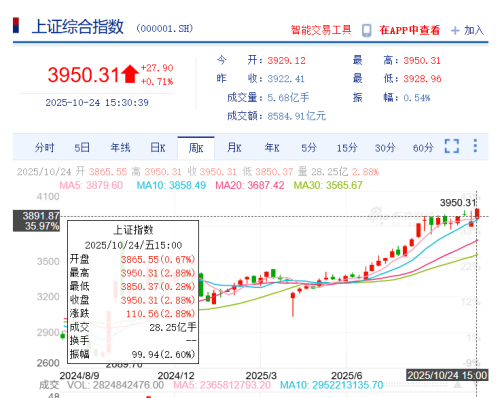Click 成交额 value 8584.91亿元
The image size is (500, 398).
tap(297, 116)
